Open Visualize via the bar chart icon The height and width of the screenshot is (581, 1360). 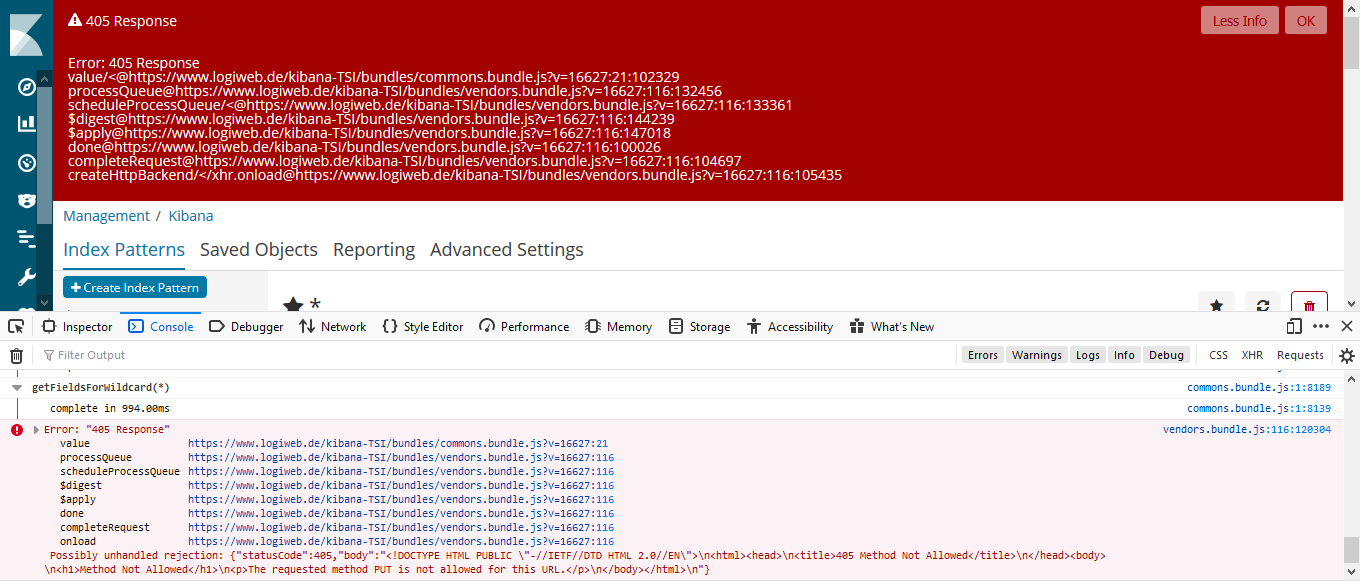[27, 124]
